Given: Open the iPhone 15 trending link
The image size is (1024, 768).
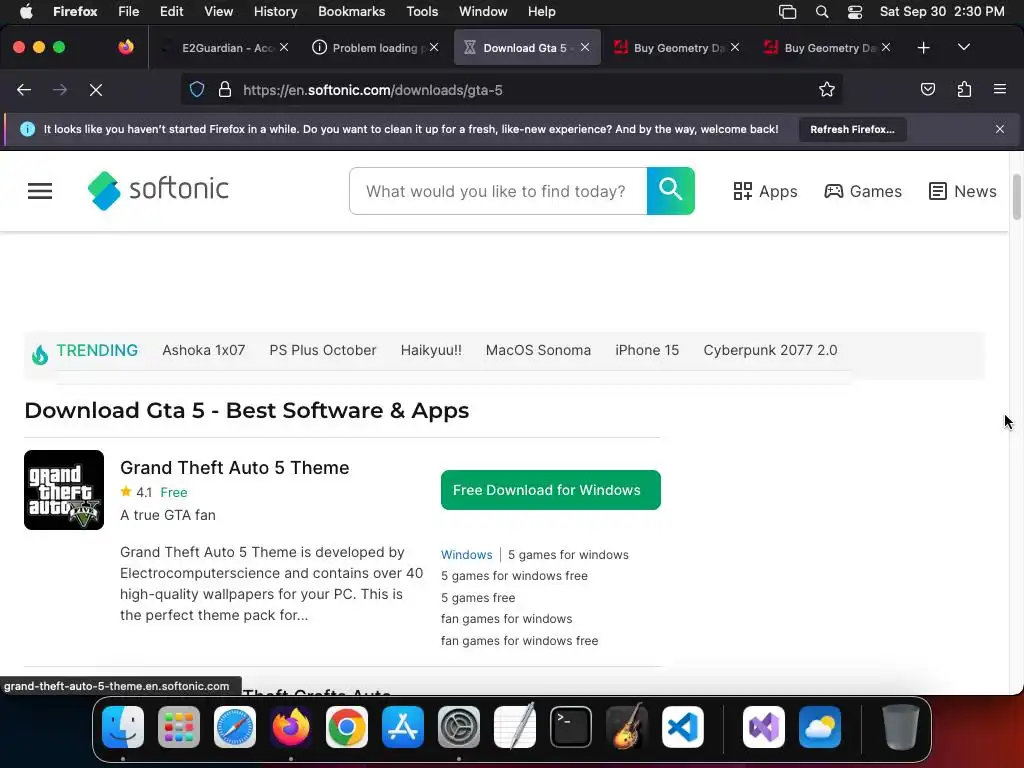Looking at the screenshot, I should tap(647, 350).
